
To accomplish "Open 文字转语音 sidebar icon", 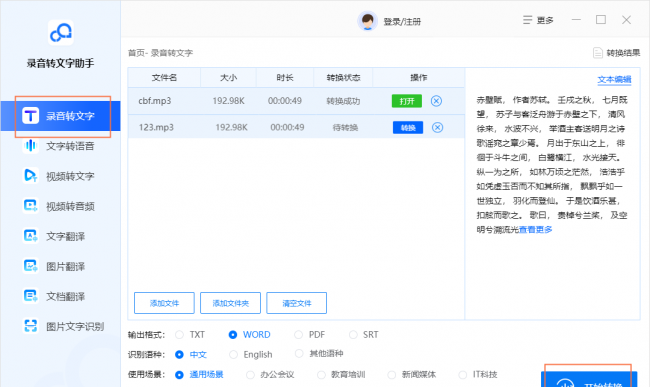I will click(31, 146).
